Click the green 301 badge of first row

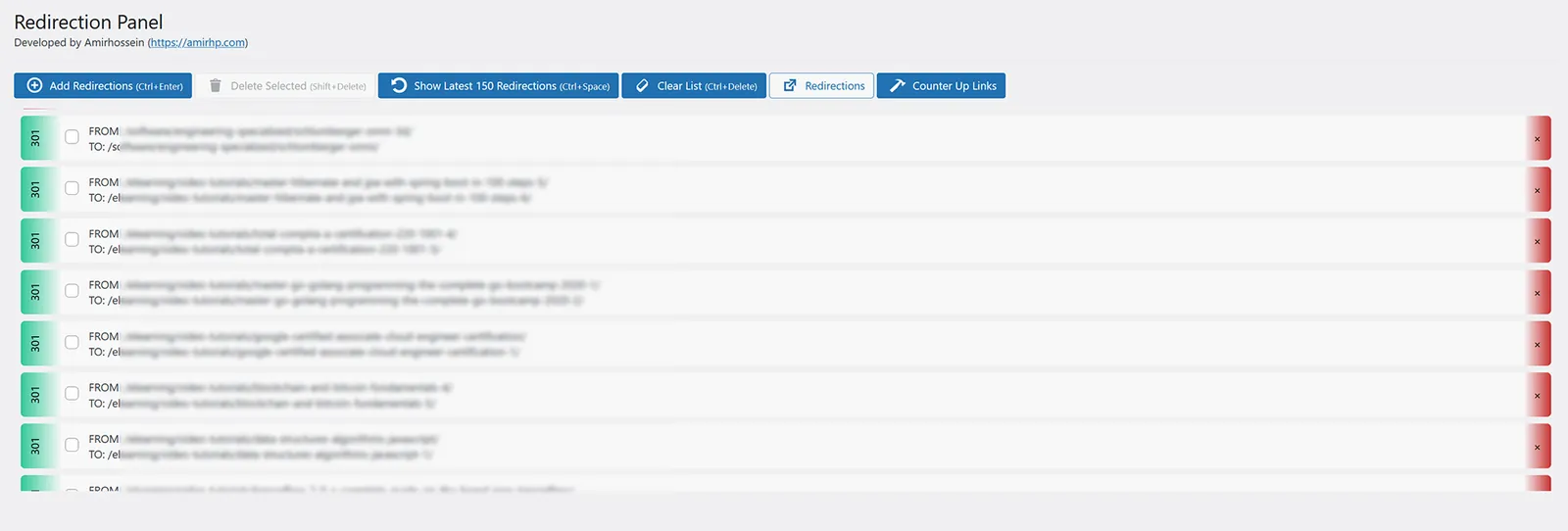pyautogui.click(x=37, y=138)
